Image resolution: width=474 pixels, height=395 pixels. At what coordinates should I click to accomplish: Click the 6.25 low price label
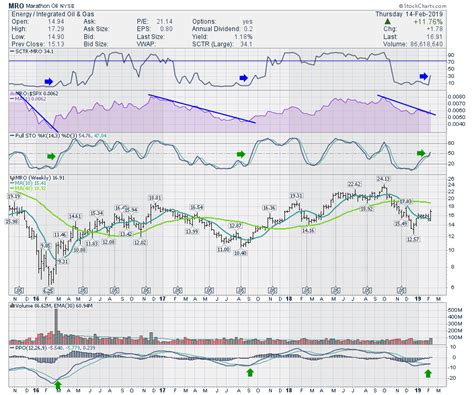[49, 290]
